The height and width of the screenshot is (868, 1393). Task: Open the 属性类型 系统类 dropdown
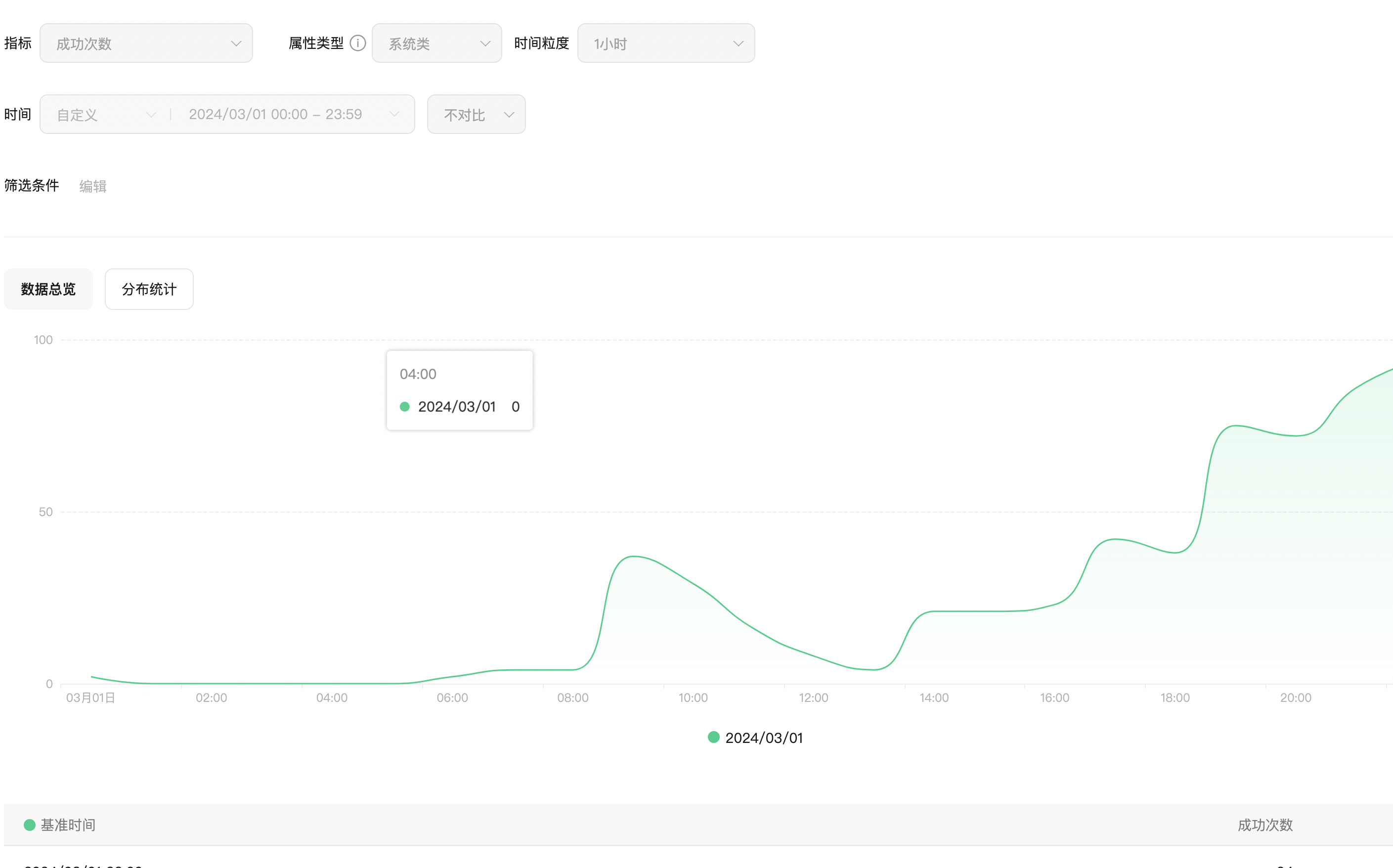click(x=436, y=43)
